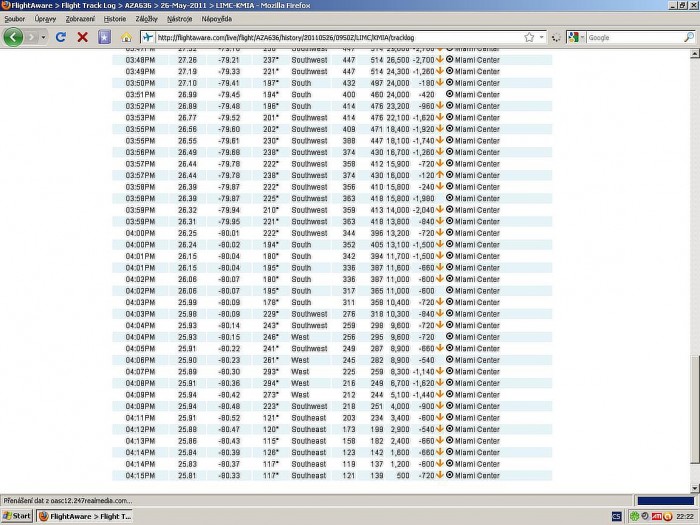Click the address bar URL field

(339, 38)
